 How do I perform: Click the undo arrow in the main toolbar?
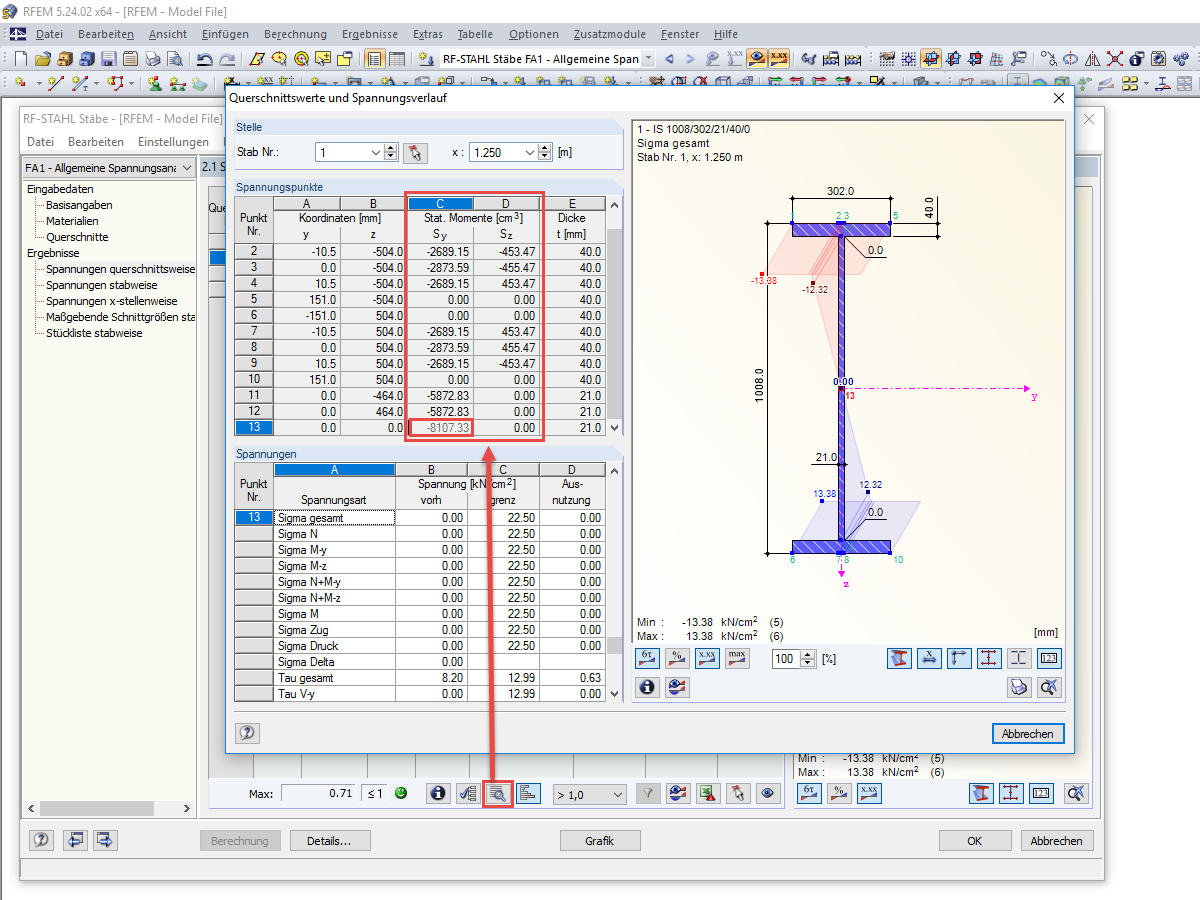pos(205,59)
